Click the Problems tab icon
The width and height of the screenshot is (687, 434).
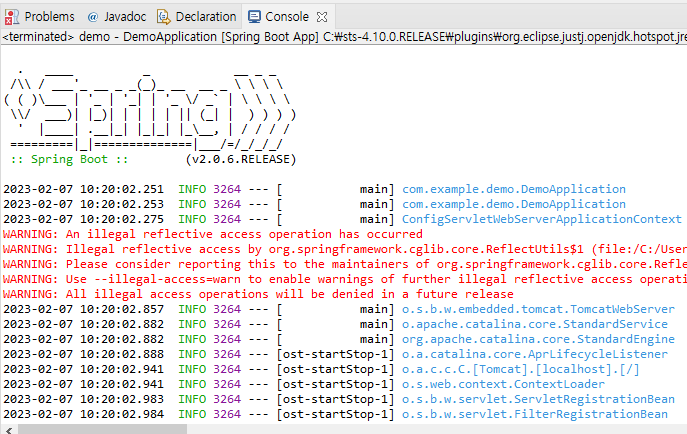tap(11, 17)
